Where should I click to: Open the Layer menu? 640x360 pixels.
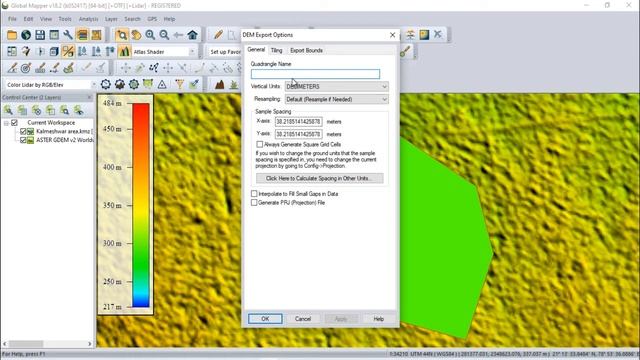(x=111, y=19)
